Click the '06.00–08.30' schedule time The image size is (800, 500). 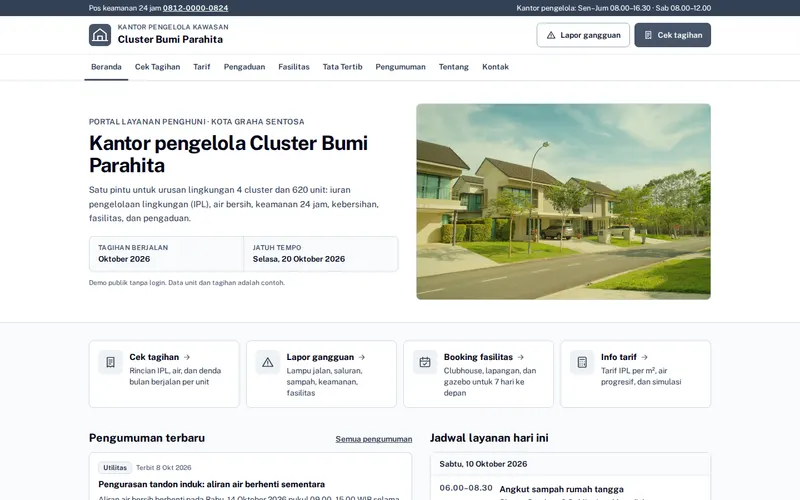[x=466, y=488]
